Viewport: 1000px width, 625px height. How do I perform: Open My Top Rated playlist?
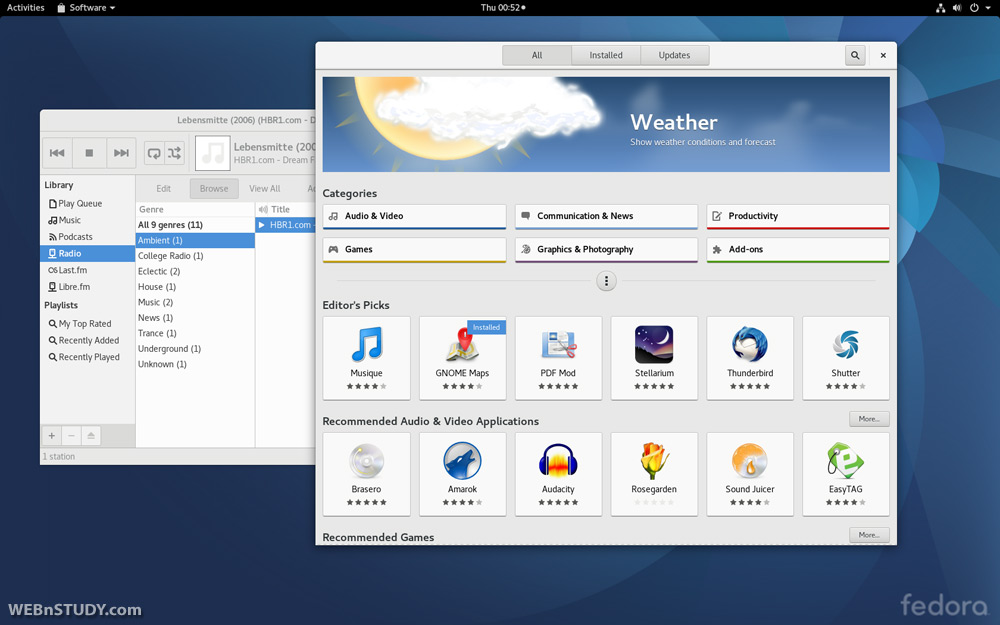(x=87, y=324)
